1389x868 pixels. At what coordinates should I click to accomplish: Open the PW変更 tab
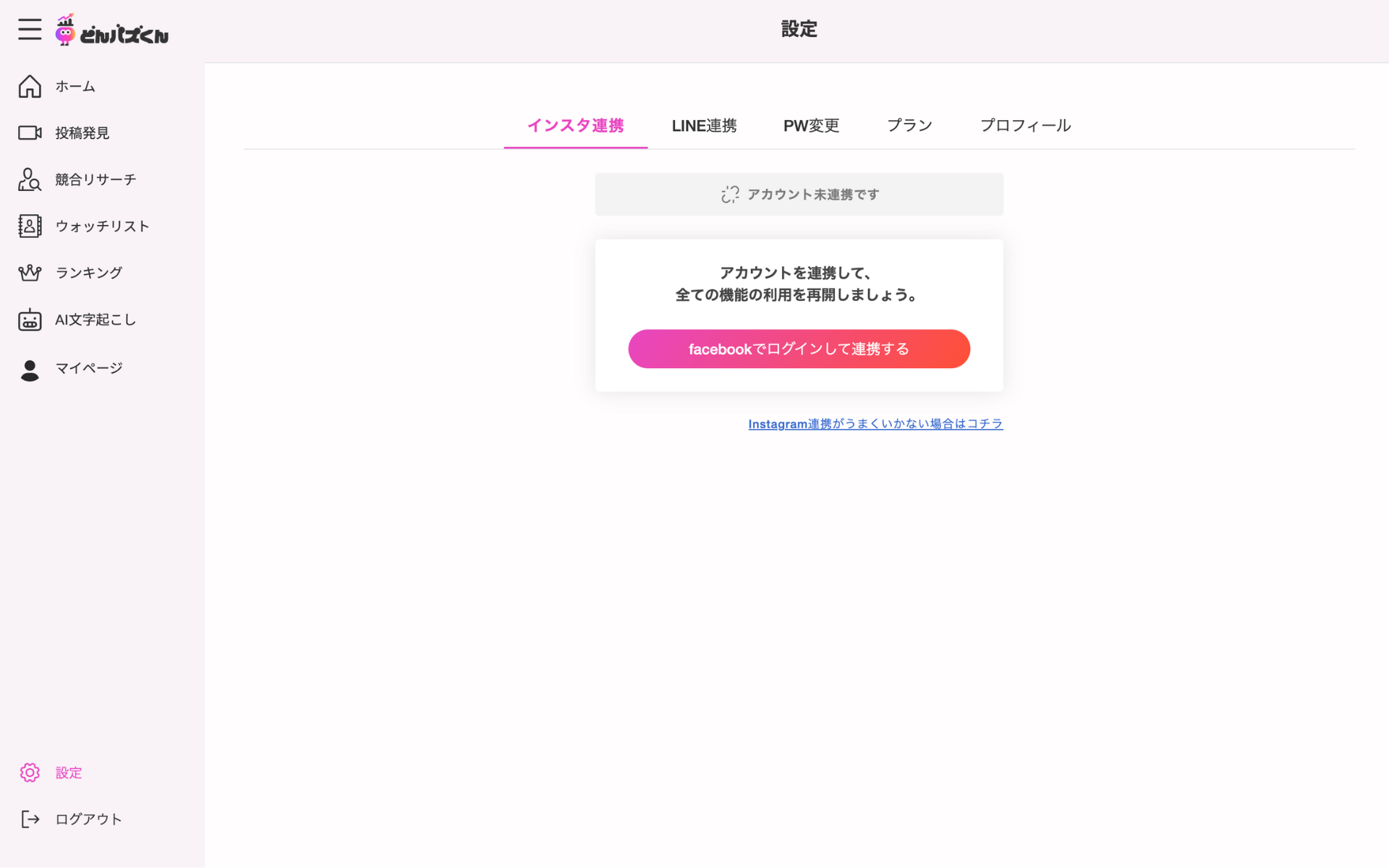tap(811, 126)
